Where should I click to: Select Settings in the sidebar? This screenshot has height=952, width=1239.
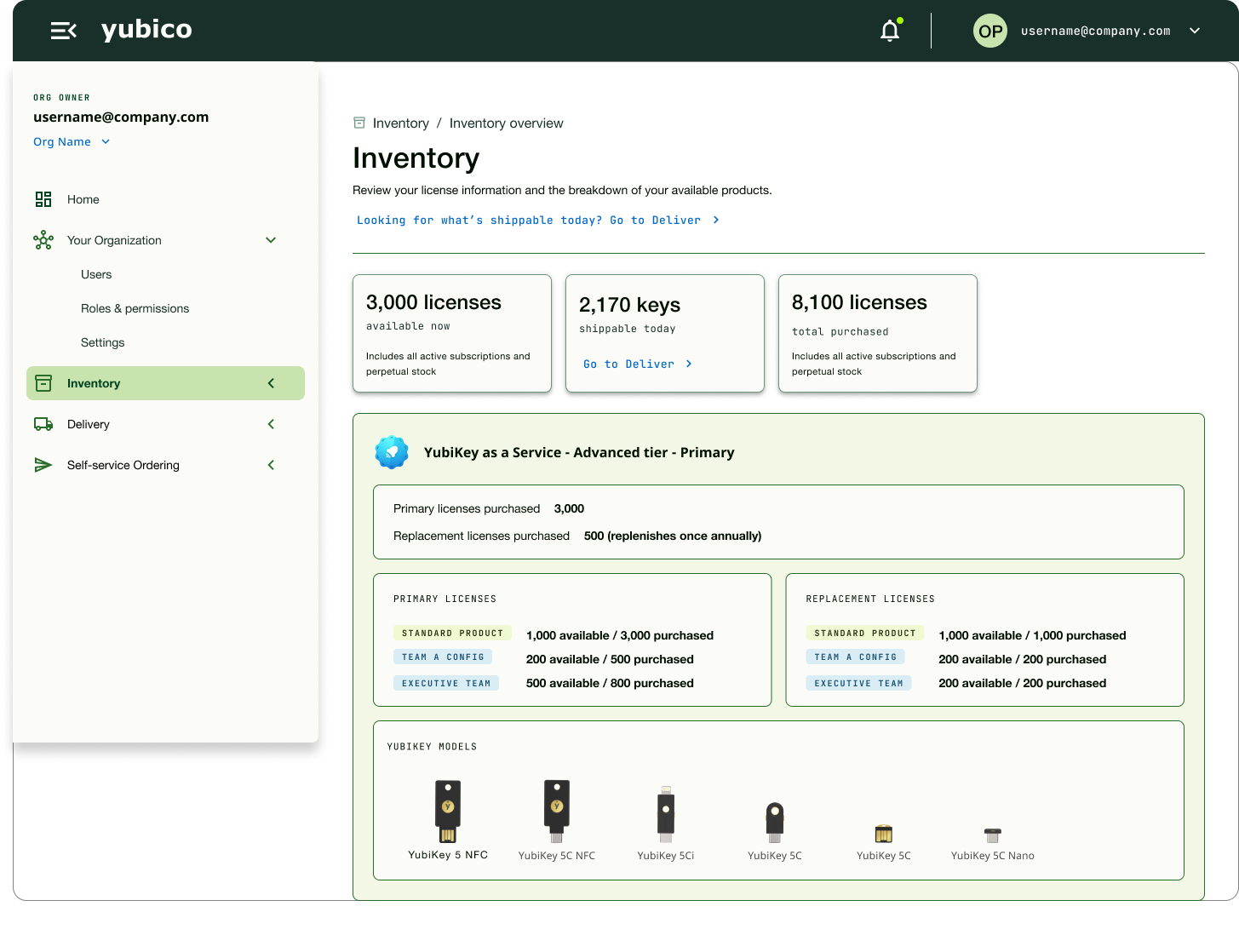coord(102,342)
